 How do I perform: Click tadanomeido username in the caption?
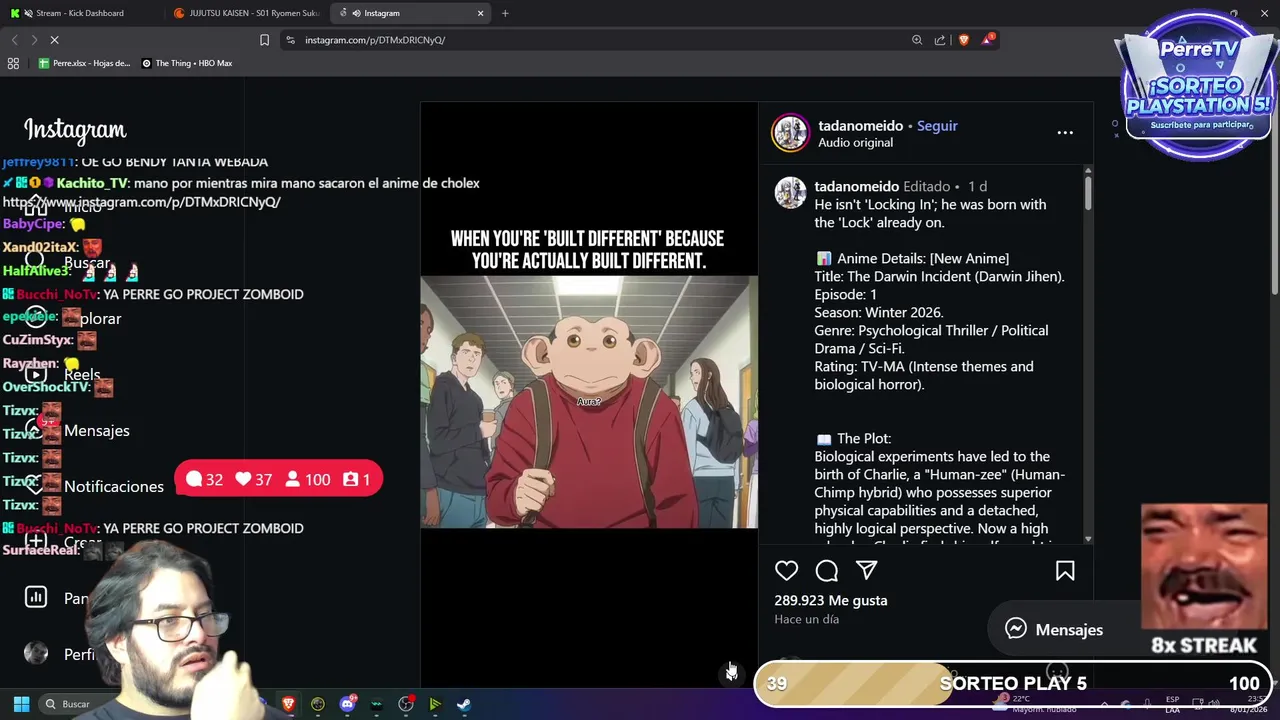857,187
